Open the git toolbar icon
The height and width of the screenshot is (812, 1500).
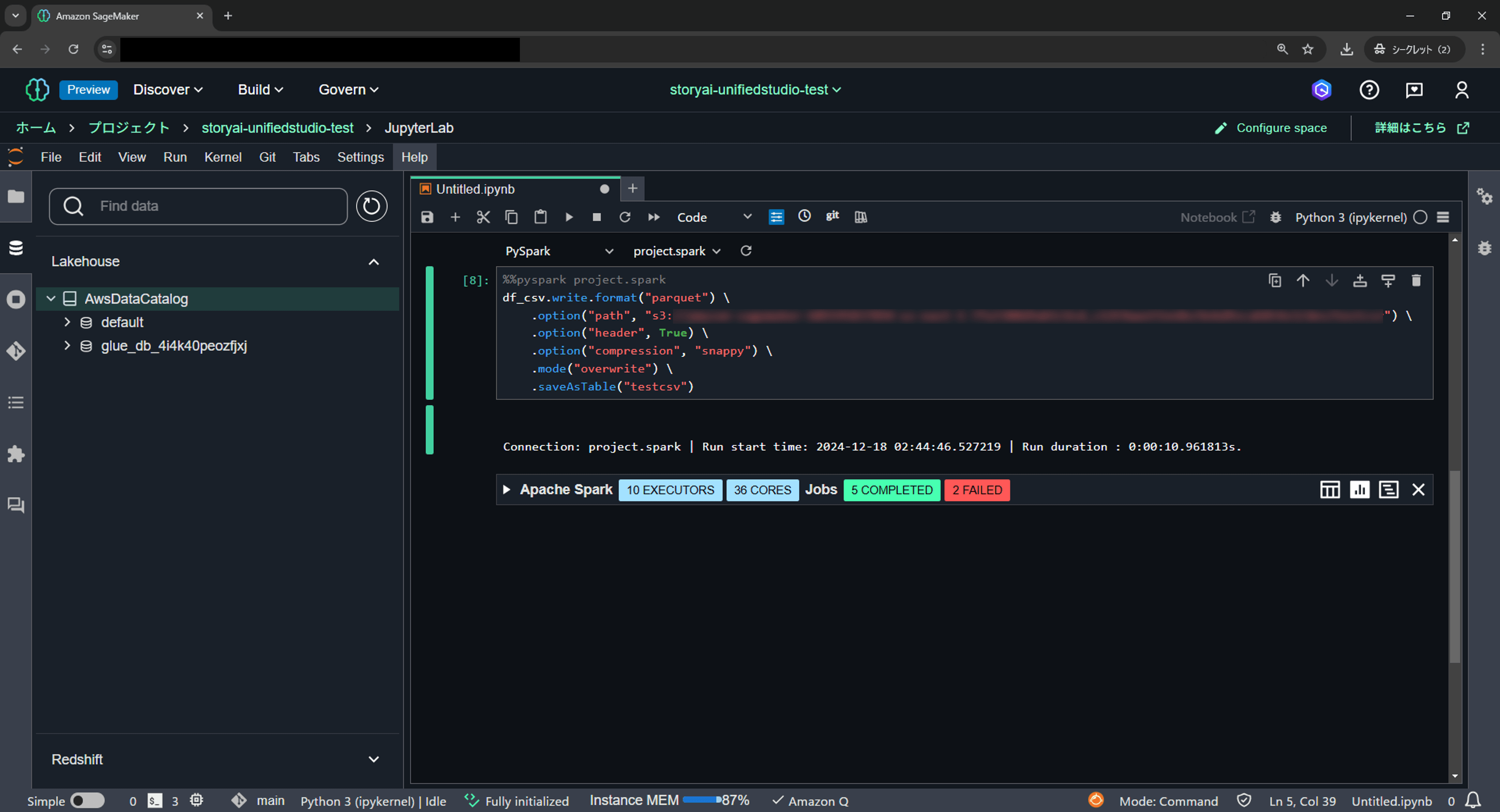point(833,216)
